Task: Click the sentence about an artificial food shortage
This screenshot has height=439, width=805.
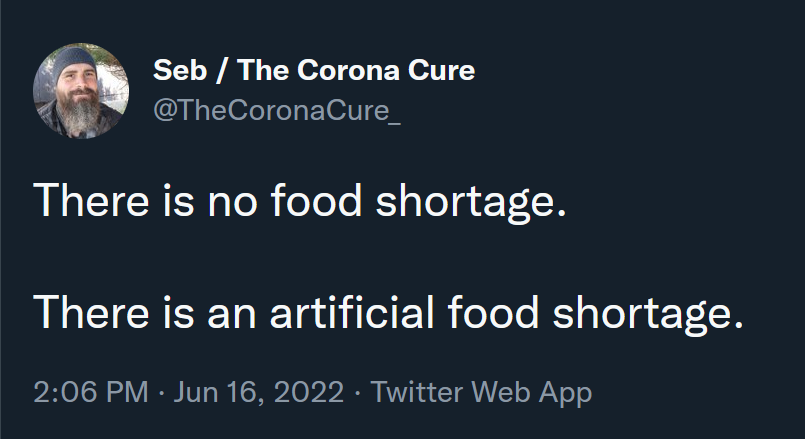Action: tap(389, 313)
